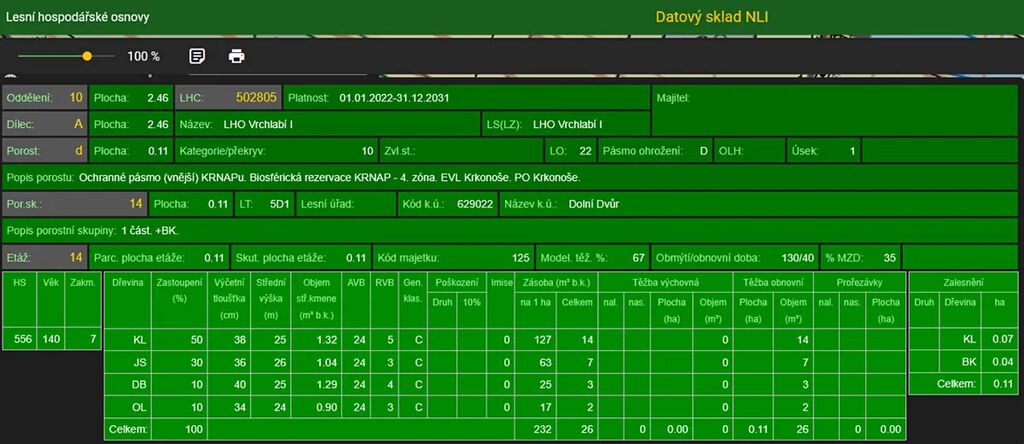1024x444 pixels.
Task: Click the OL species row
Action: pyautogui.click(x=139, y=407)
